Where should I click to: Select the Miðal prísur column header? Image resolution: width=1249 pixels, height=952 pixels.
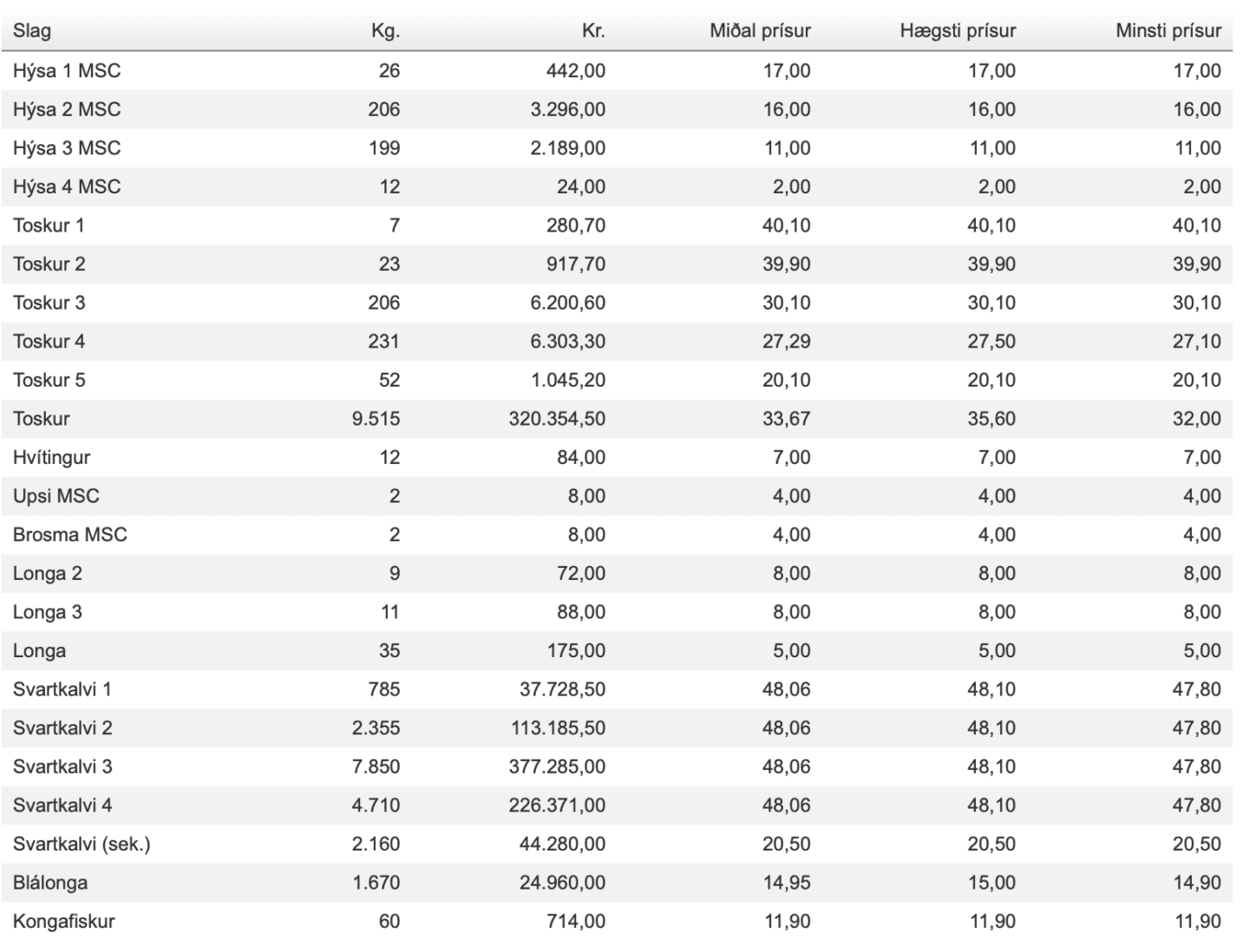click(760, 31)
